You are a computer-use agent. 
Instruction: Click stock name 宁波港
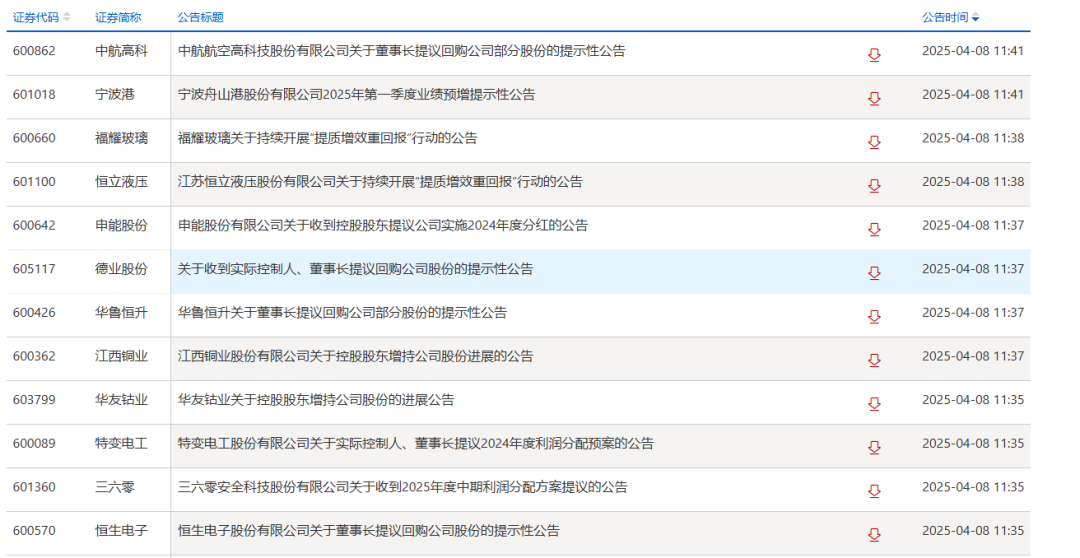115,94
